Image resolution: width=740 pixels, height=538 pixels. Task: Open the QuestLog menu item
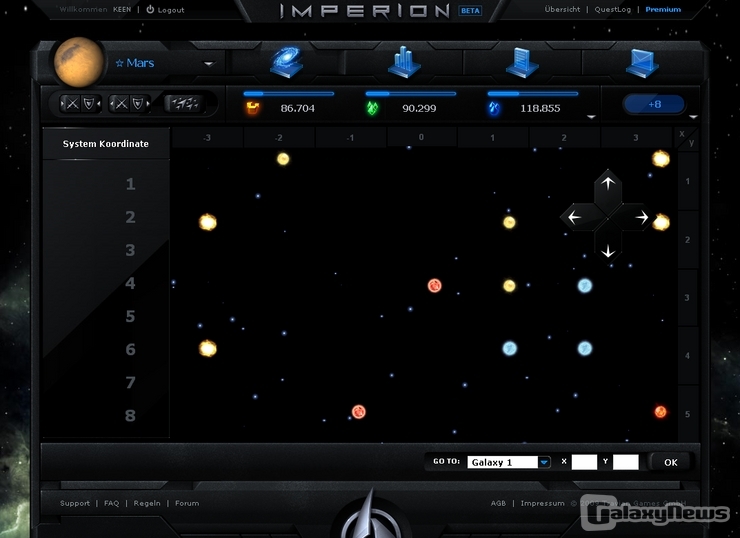[x=612, y=9]
